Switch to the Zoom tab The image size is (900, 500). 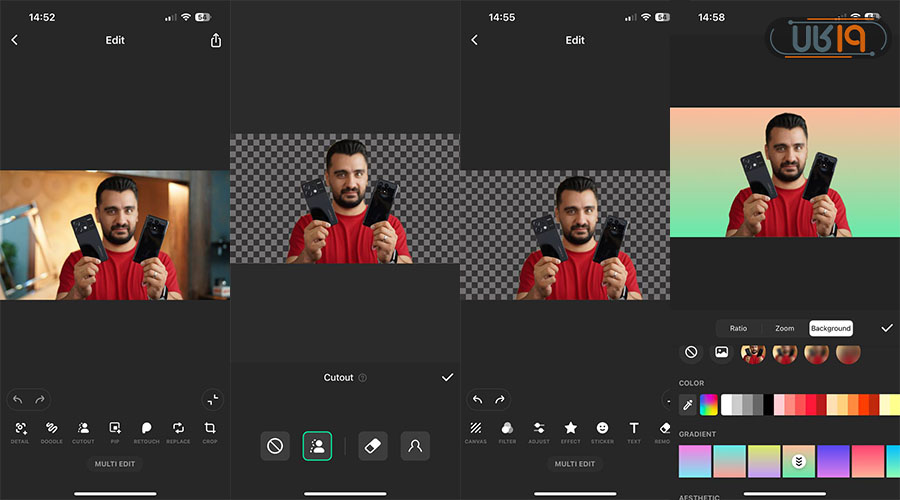point(785,328)
